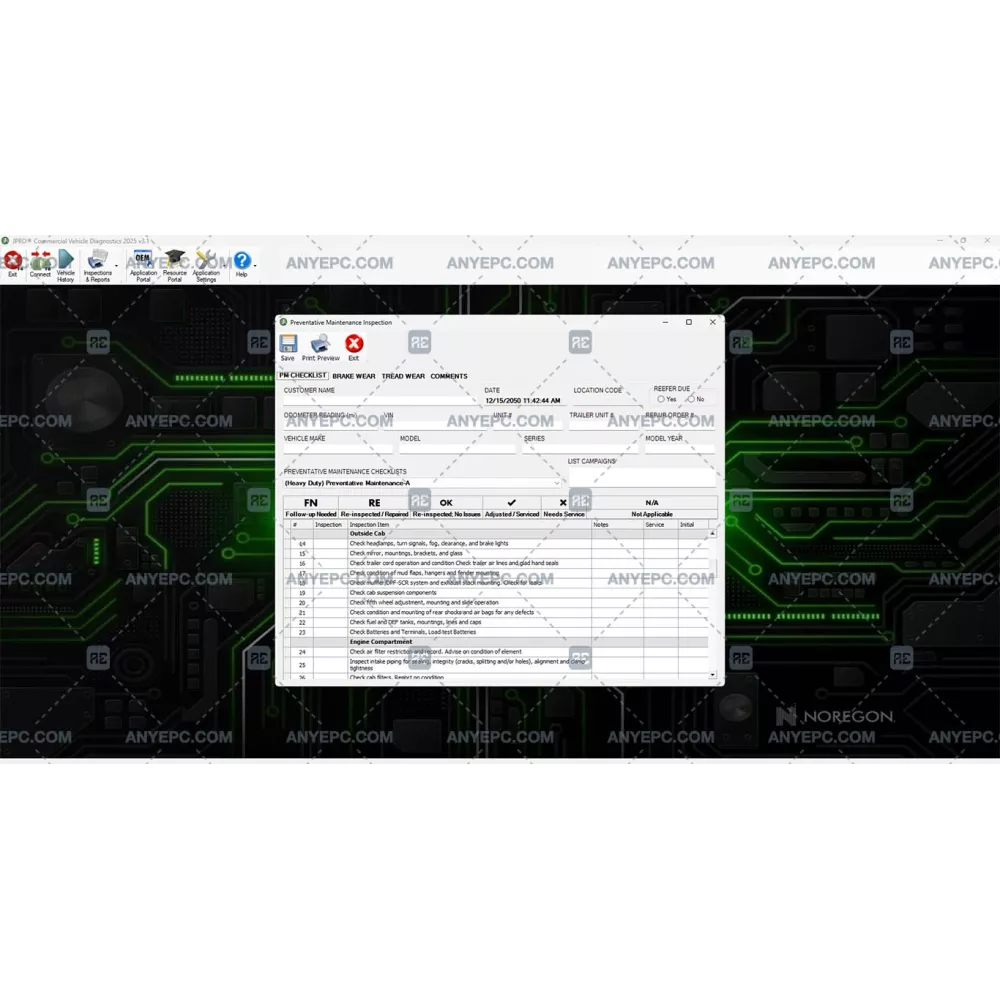This screenshot has width=1000, height=1000.
Task: Exit the Preventative Maintenance Inspection dialog
Action: [354, 347]
